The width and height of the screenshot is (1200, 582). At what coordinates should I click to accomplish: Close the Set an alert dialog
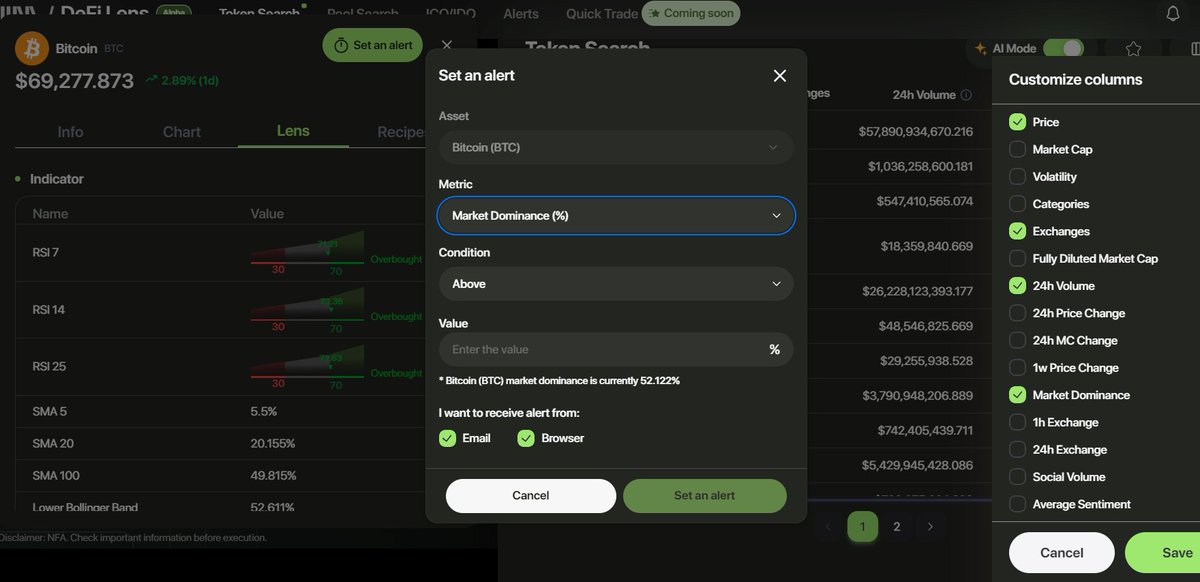coord(780,76)
